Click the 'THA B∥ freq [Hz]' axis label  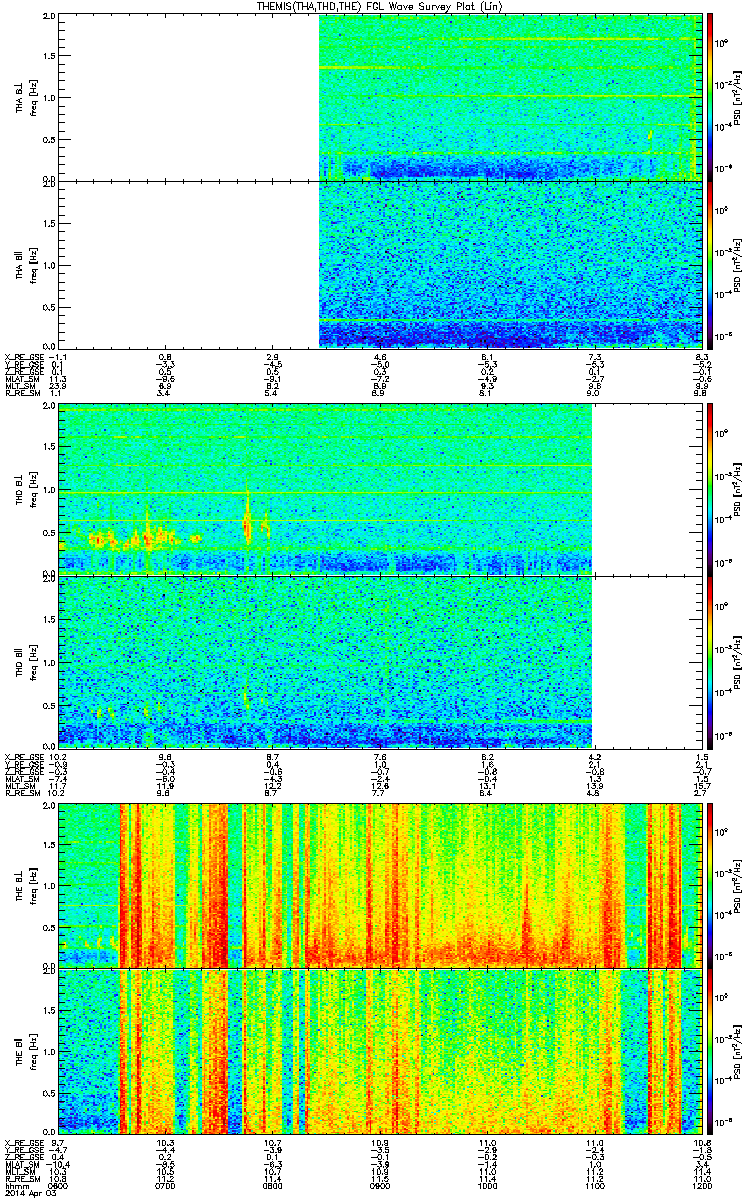[24, 265]
